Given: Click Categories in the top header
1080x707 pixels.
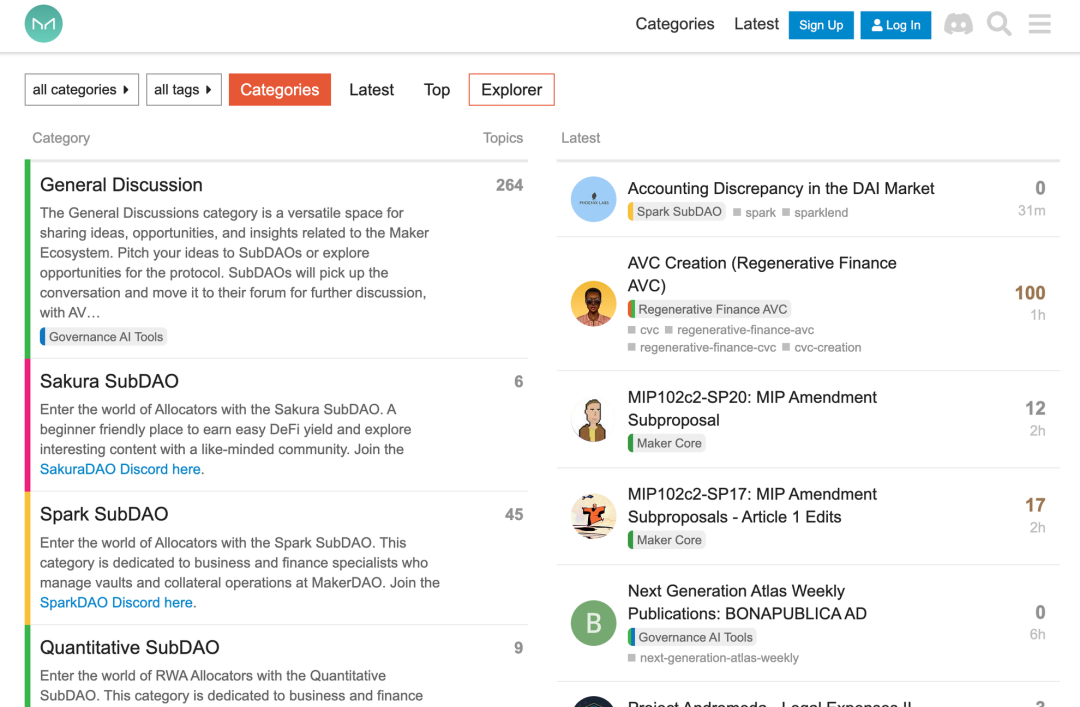Looking at the screenshot, I should 674,24.
